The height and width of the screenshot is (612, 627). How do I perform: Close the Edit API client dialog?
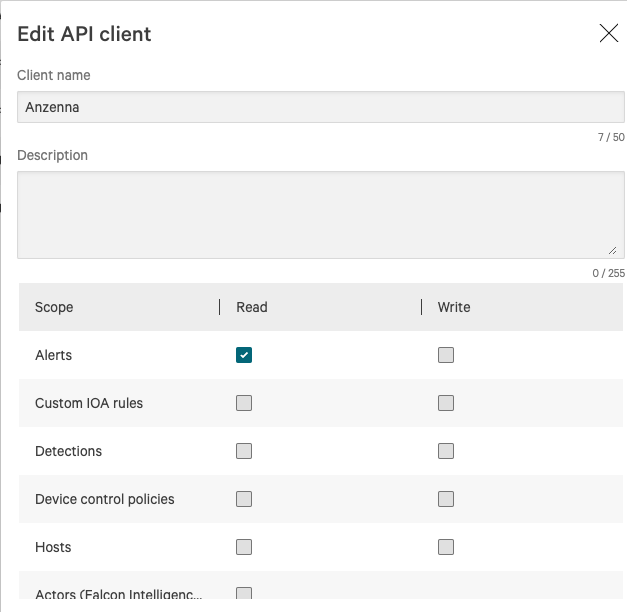point(608,34)
